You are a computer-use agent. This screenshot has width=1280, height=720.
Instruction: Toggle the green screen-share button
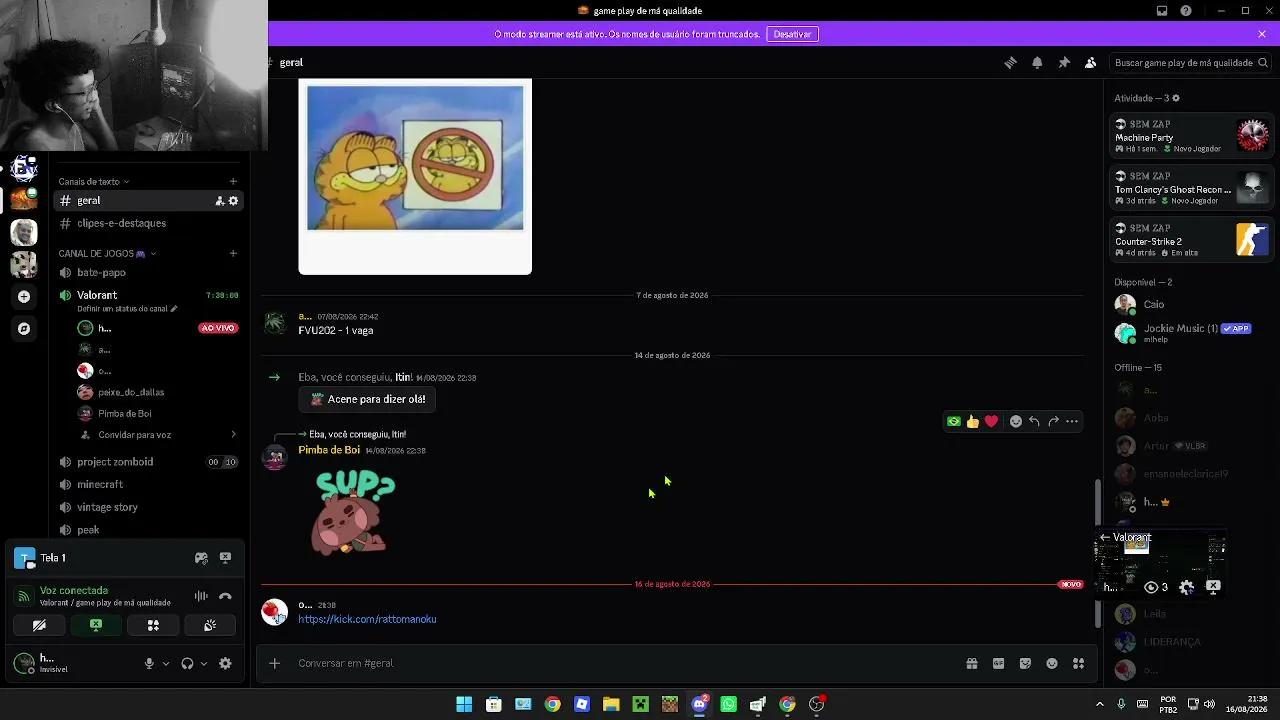coord(96,625)
